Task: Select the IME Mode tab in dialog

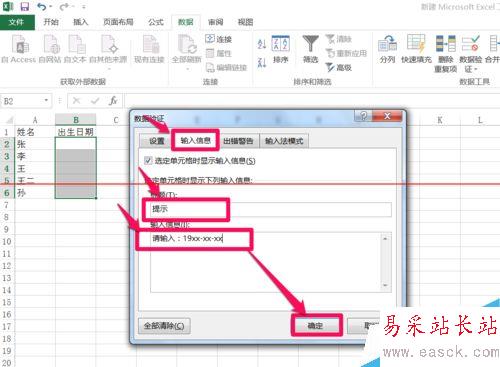Action: (x=284, y=141)
